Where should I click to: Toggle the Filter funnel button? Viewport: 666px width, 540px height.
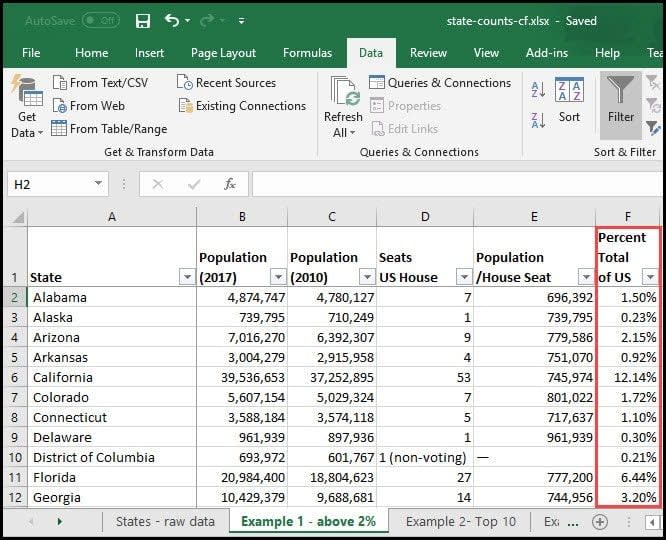point(621,105)
